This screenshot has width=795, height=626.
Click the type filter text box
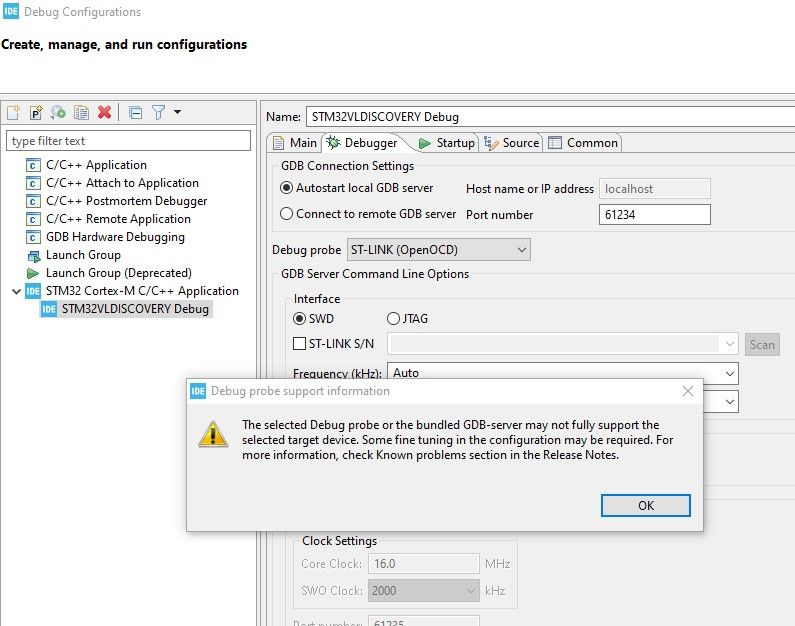tap(128, 140)
